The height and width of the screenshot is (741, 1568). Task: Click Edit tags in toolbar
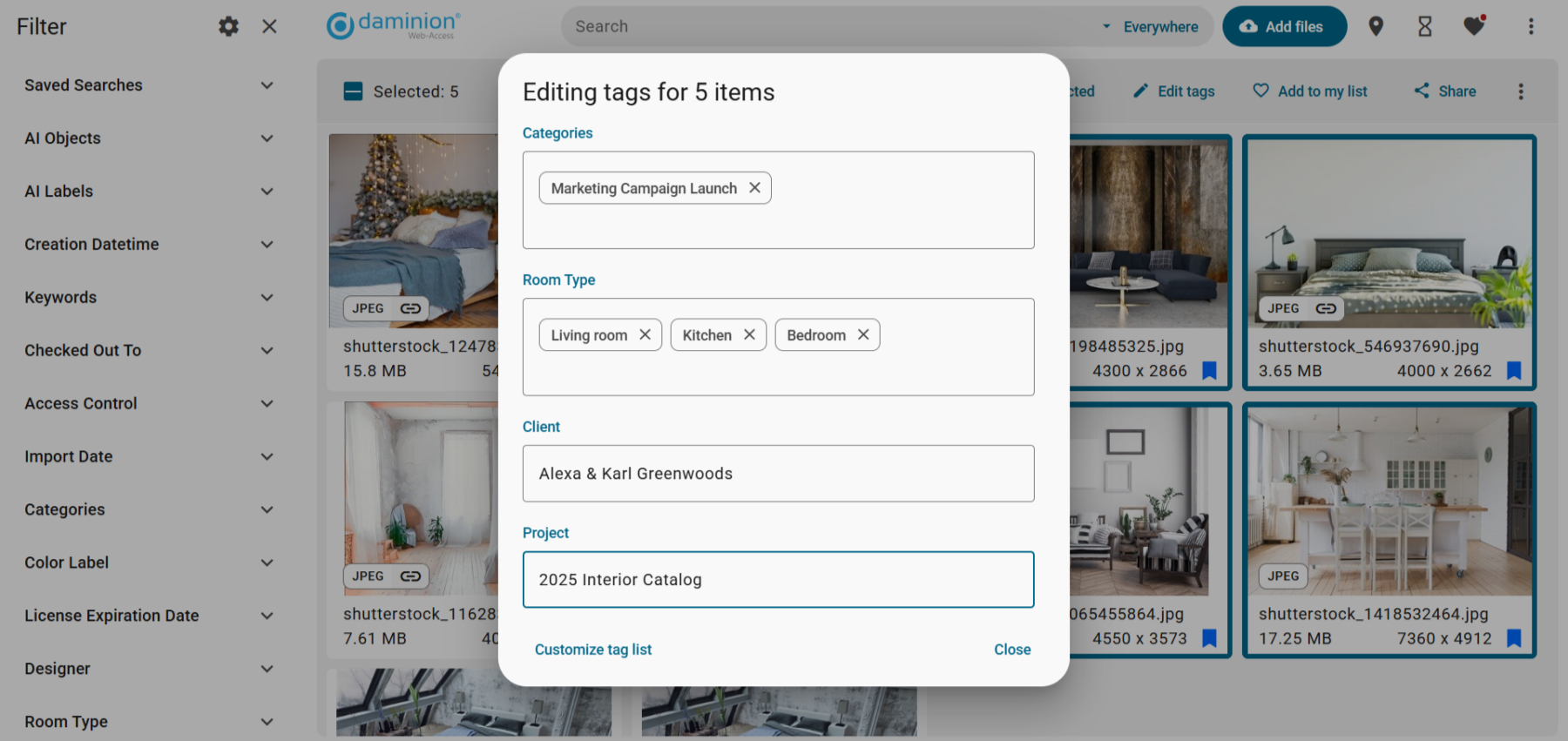tap(1173, 91)
